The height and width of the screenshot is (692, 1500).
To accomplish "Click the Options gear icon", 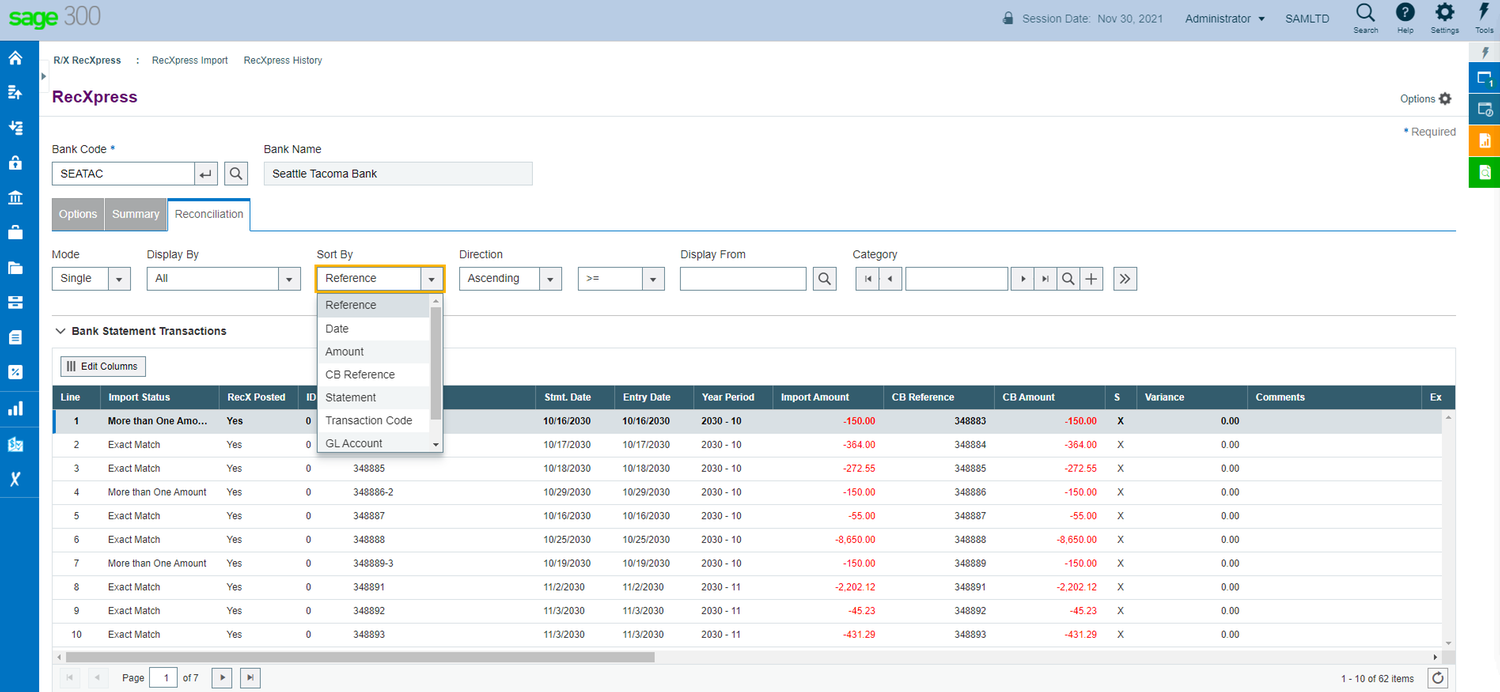I will point(1445,99).
